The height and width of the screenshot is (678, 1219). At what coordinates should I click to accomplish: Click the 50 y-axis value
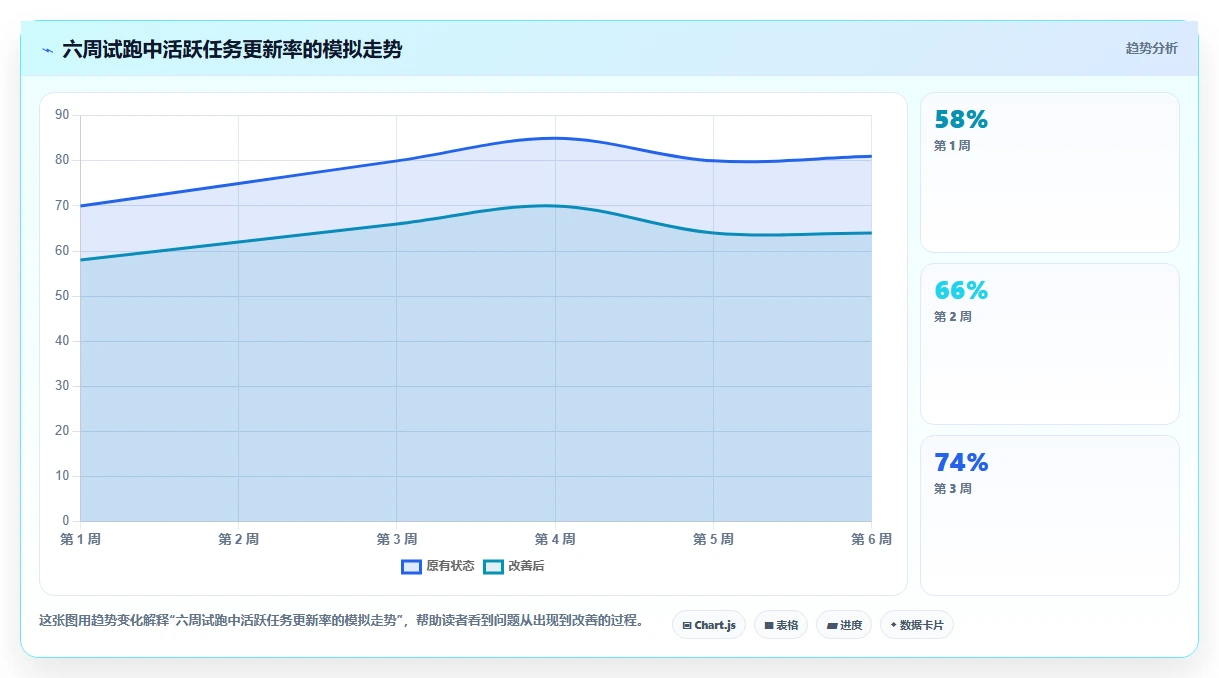coord(62,296)
